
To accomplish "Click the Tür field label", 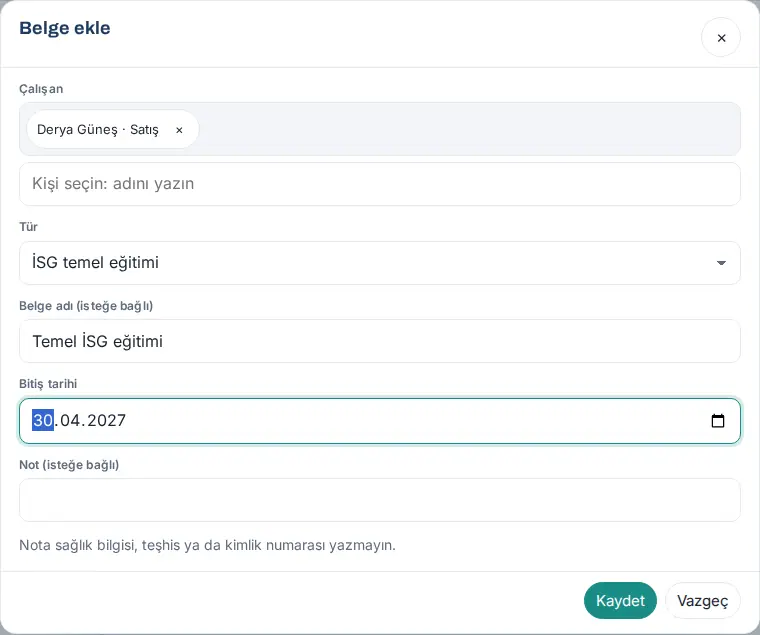I will coord(28,227).
